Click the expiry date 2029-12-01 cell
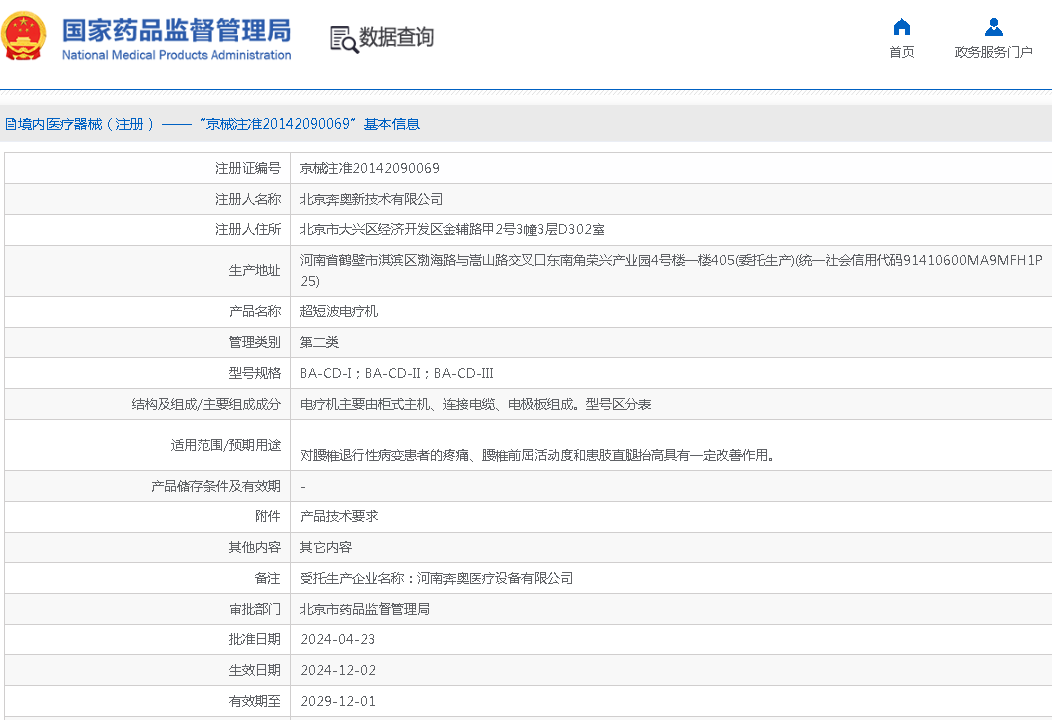1052x720 pixels. tap(338, 701)
